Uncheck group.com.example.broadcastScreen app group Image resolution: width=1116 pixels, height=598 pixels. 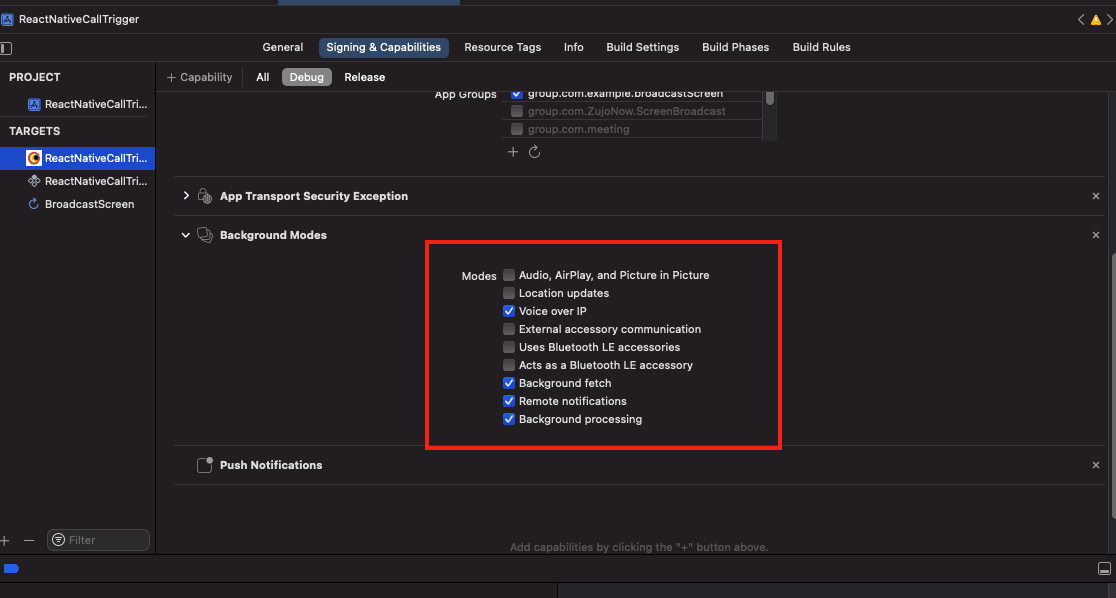(x=517, y=93)
